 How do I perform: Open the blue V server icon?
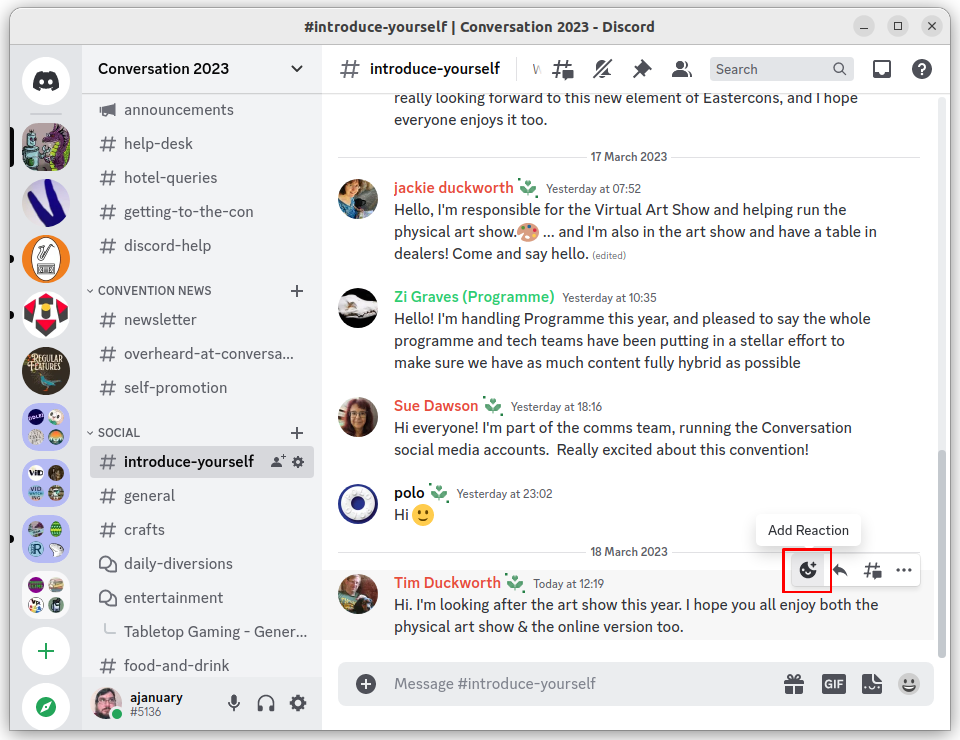click(x=46, y=203)
